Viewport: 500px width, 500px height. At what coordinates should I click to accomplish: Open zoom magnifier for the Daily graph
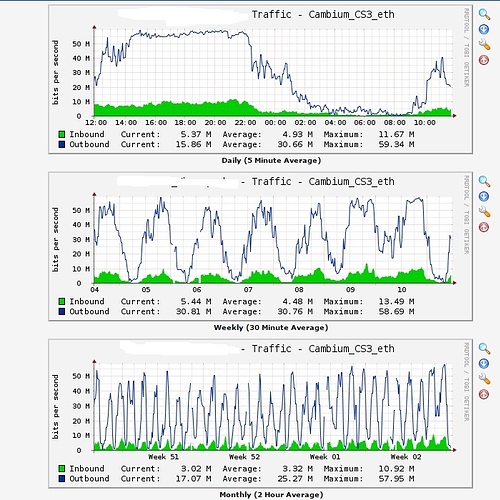484,14
